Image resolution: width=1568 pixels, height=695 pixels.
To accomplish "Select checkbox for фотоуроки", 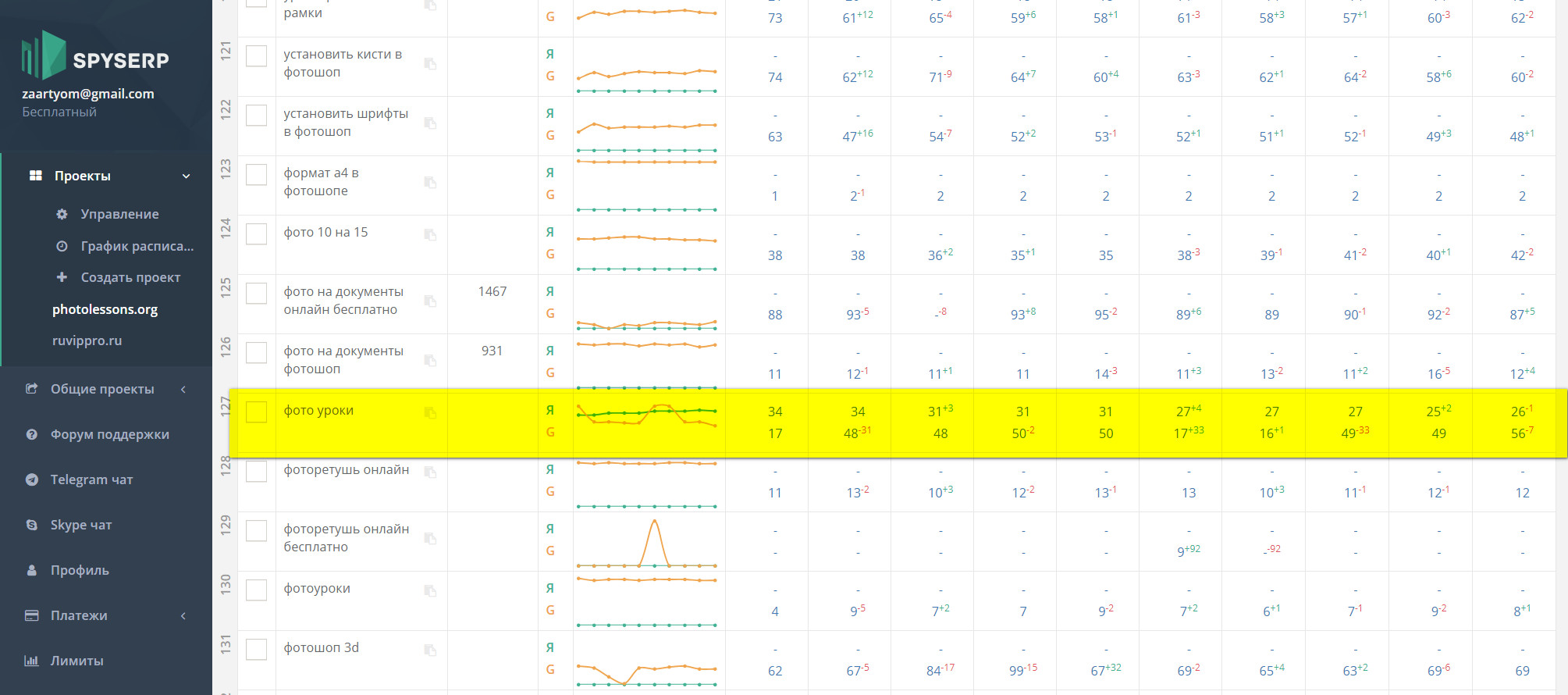I will pyautogui.click(x=257, y=590).
